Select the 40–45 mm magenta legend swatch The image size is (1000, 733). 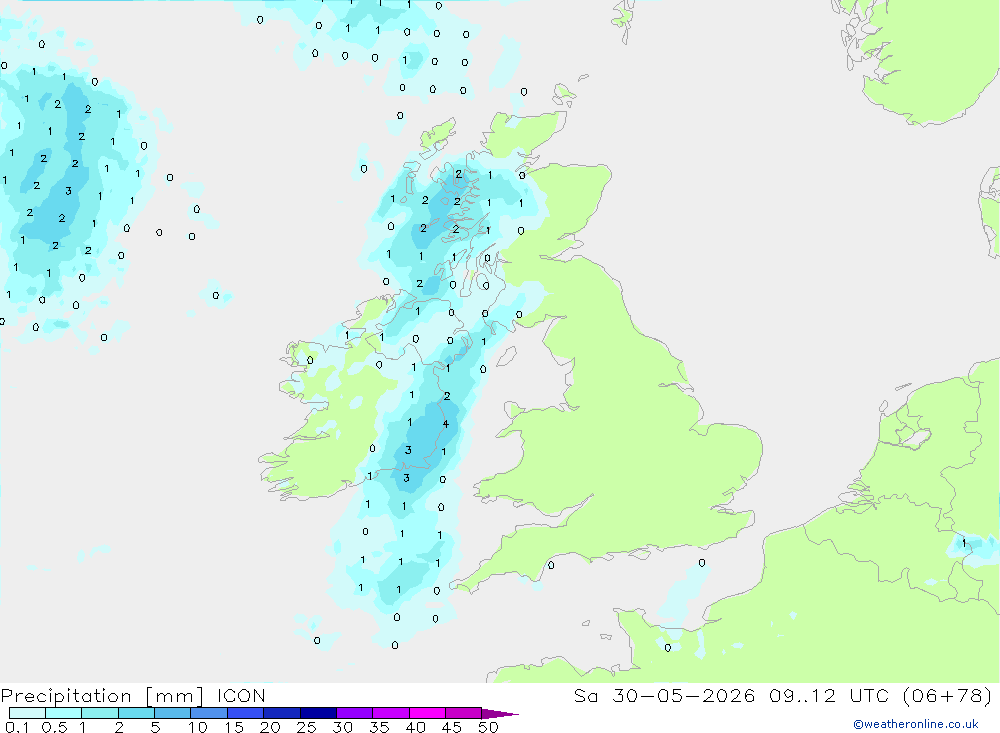click(427, 713)
